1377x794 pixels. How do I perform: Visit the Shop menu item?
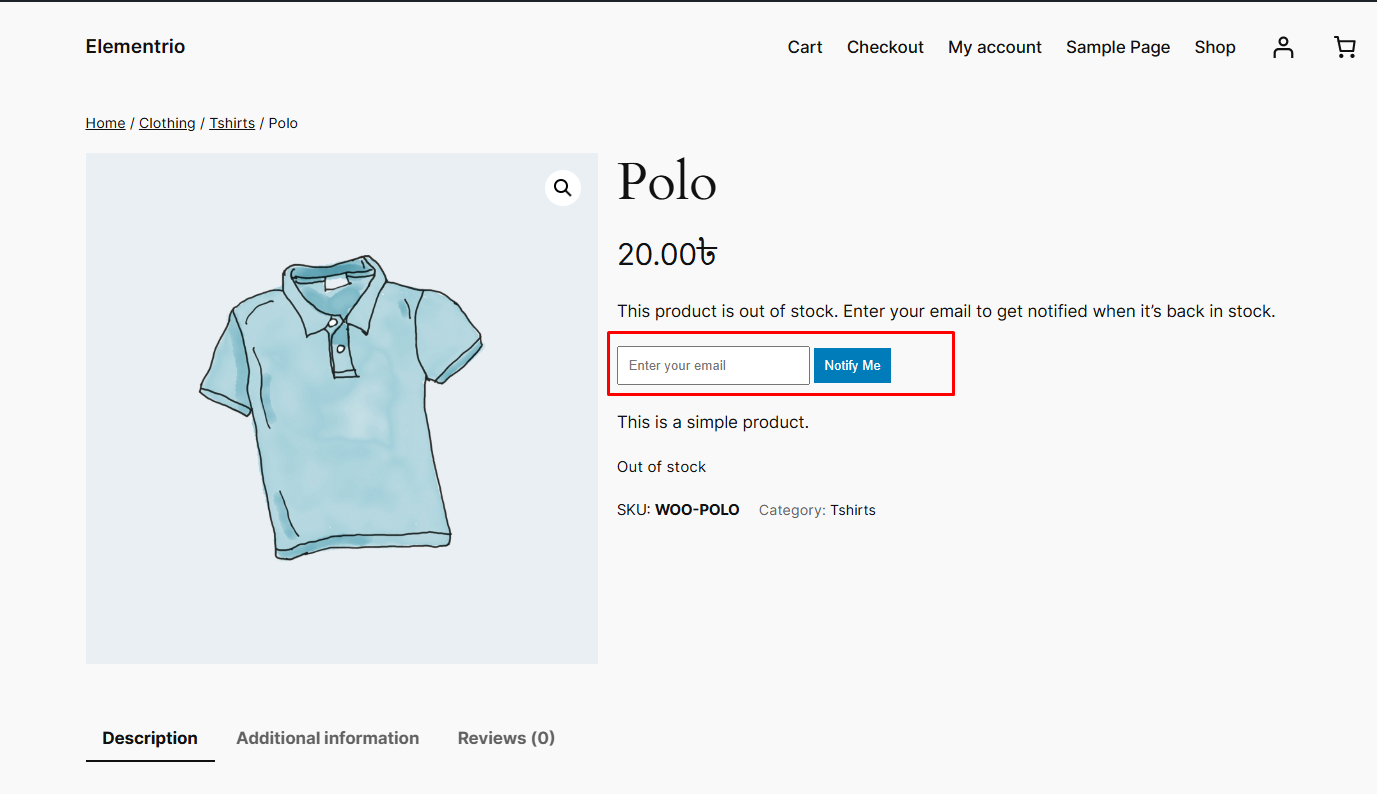point(1215,47)
